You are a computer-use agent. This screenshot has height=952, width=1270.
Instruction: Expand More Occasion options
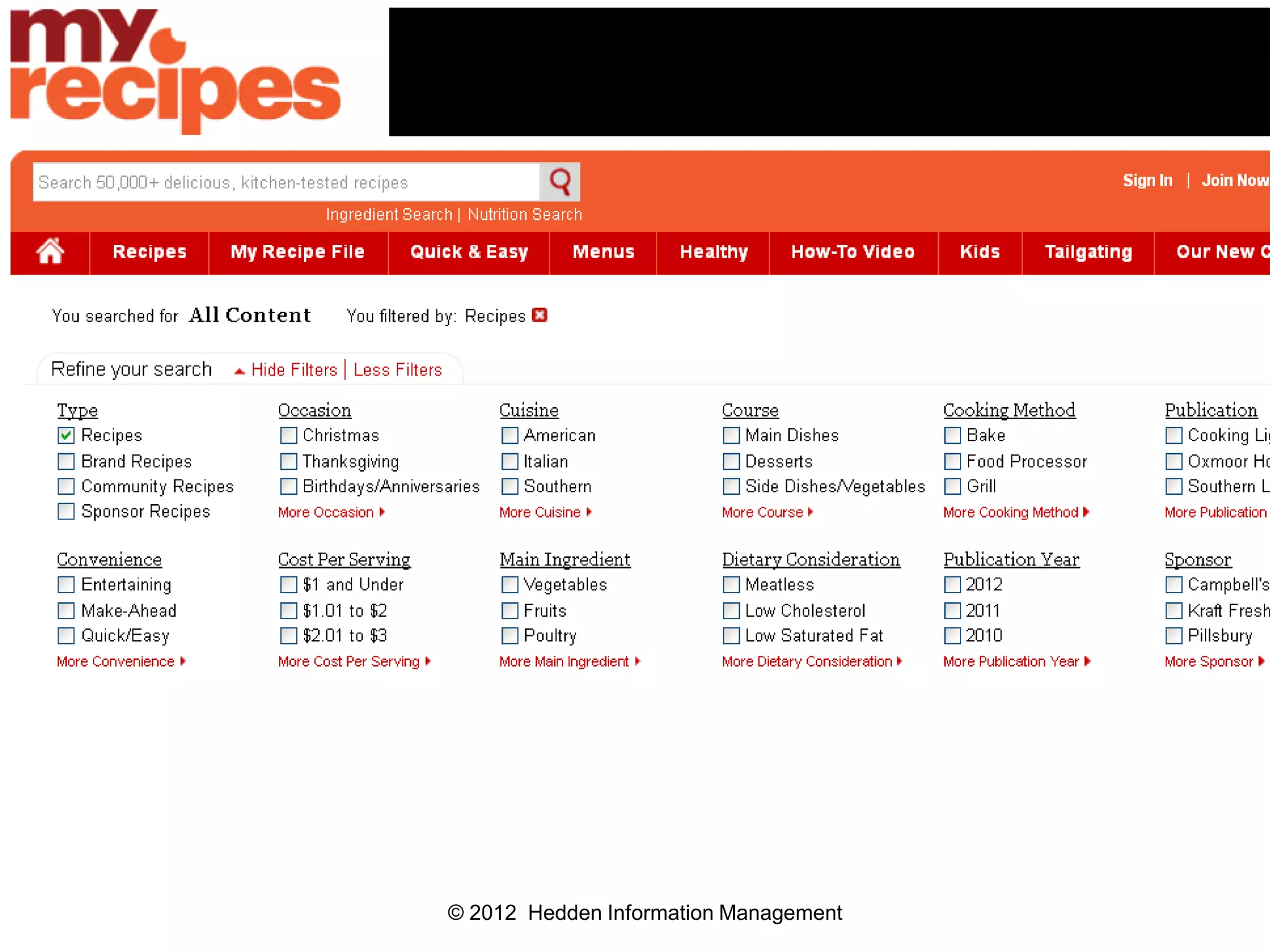(332, 513)
